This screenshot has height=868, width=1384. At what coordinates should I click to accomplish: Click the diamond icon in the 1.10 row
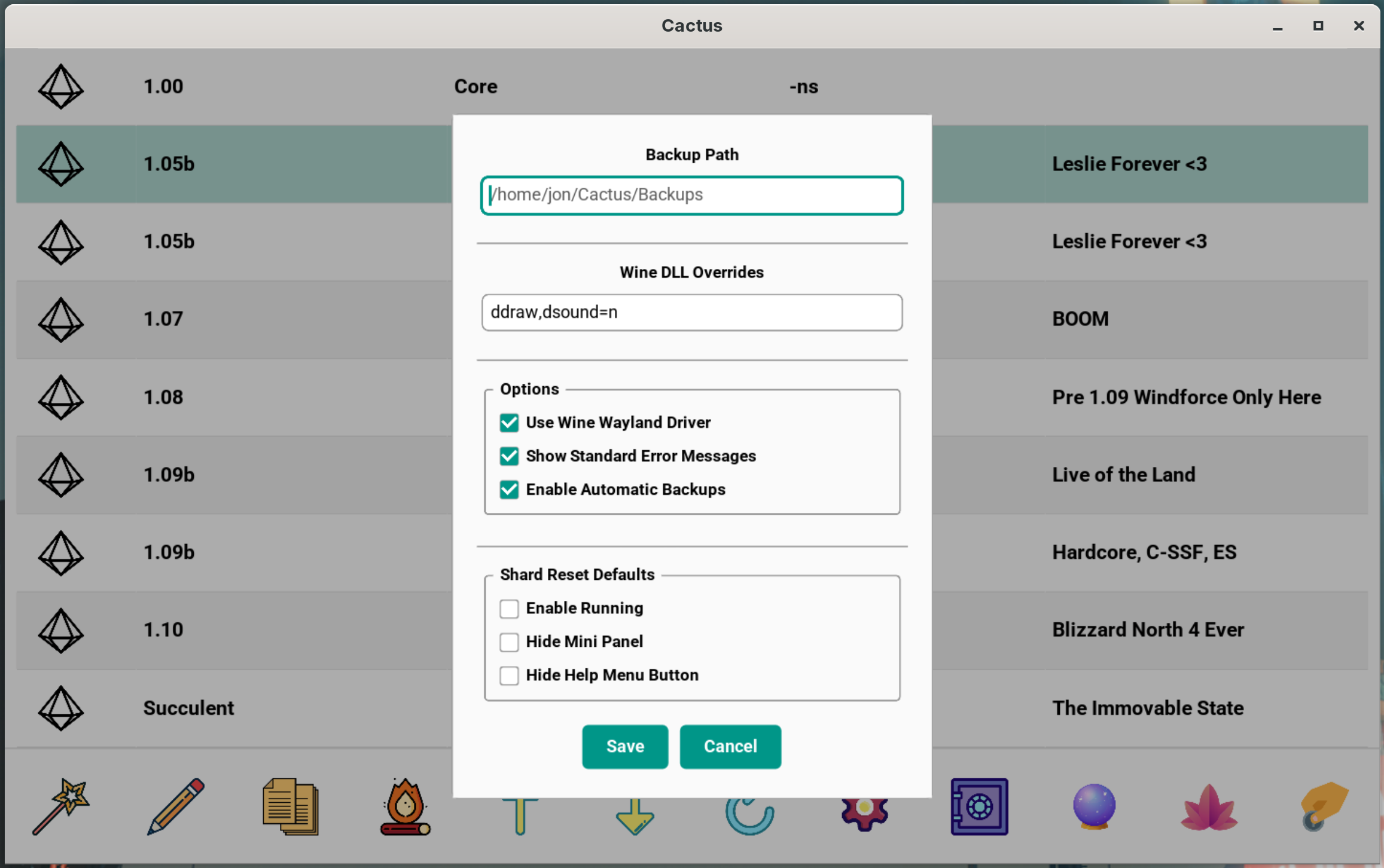(61, 630)
